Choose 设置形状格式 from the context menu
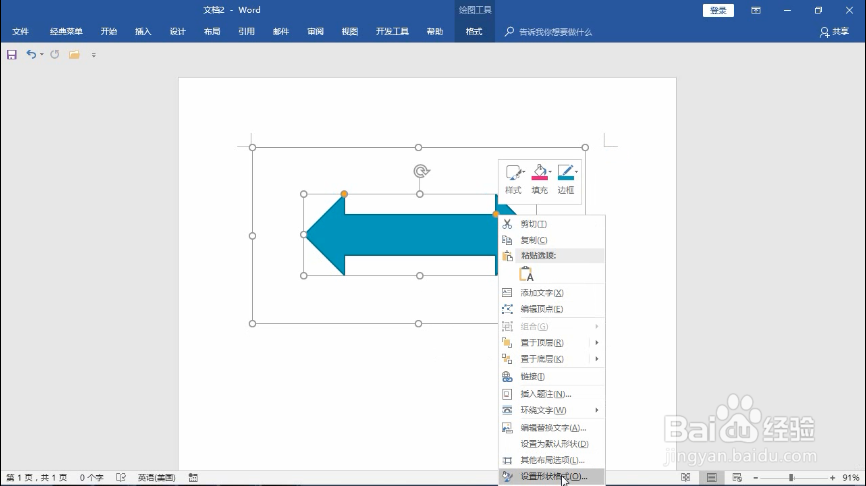Viewport: 866px width, 486px height. click(552, 477)
